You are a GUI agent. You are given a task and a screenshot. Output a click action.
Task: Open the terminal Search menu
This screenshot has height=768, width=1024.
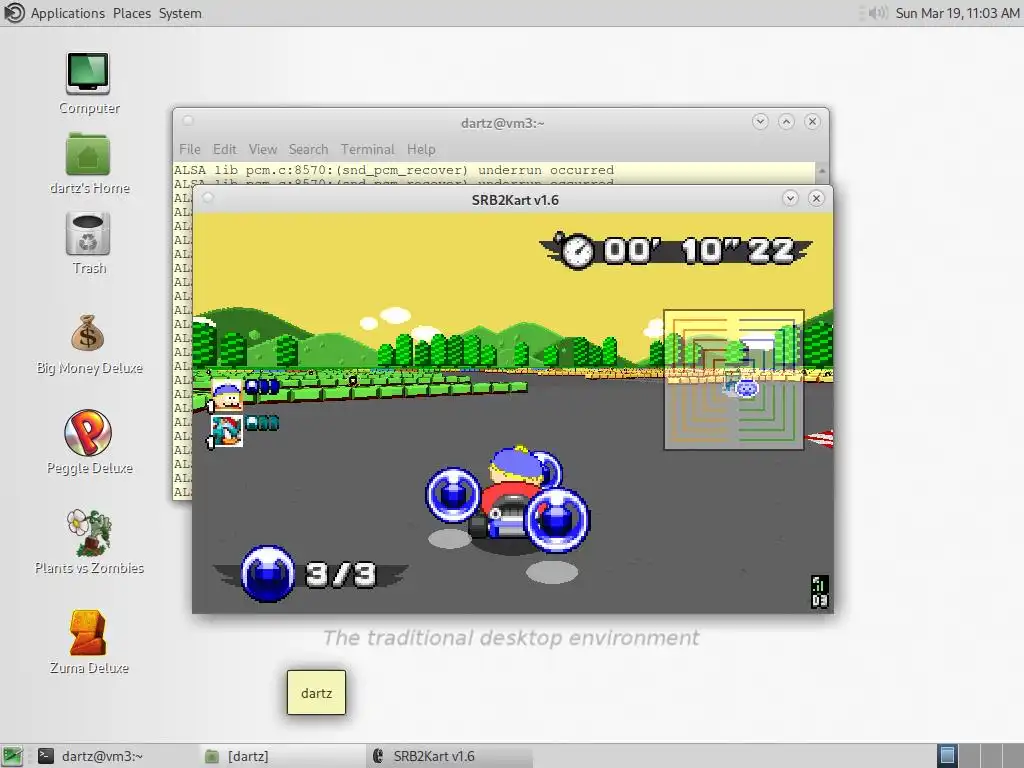point(308,150)
